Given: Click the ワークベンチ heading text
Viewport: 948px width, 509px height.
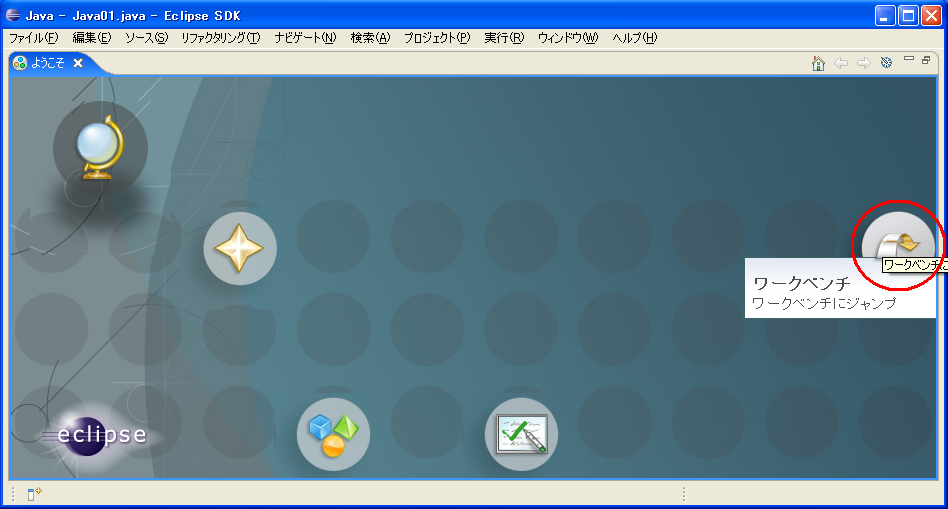Looking at the screenshot, I should [802, 283].
